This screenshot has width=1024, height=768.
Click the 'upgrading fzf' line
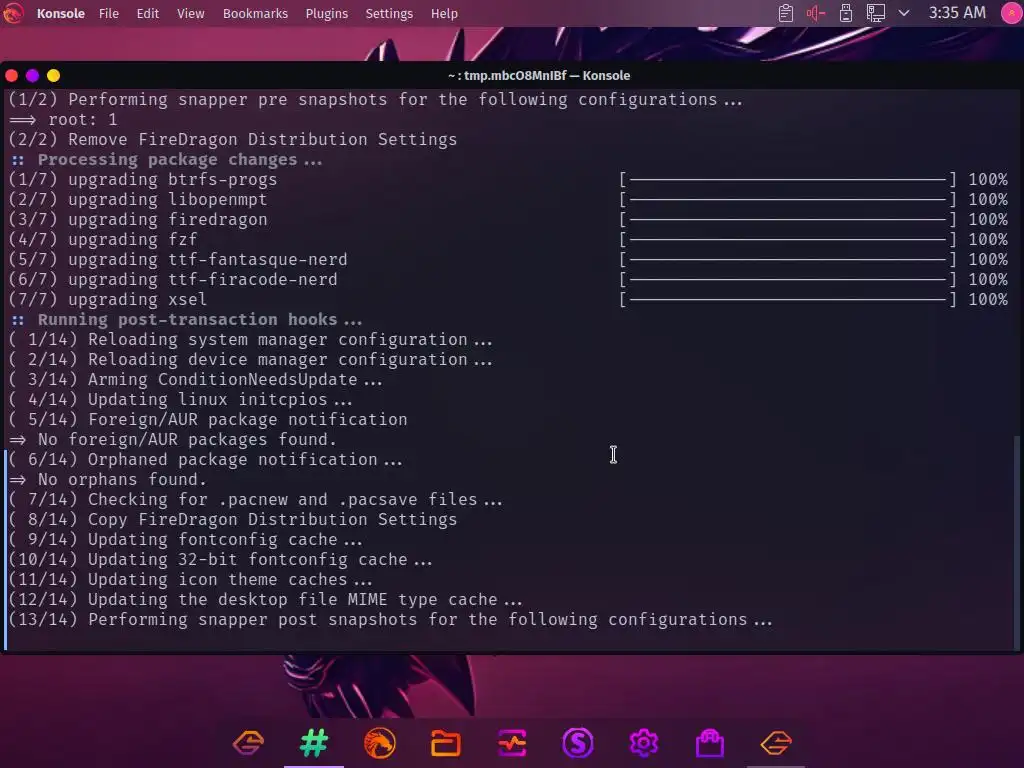click(x=103, y=240)
